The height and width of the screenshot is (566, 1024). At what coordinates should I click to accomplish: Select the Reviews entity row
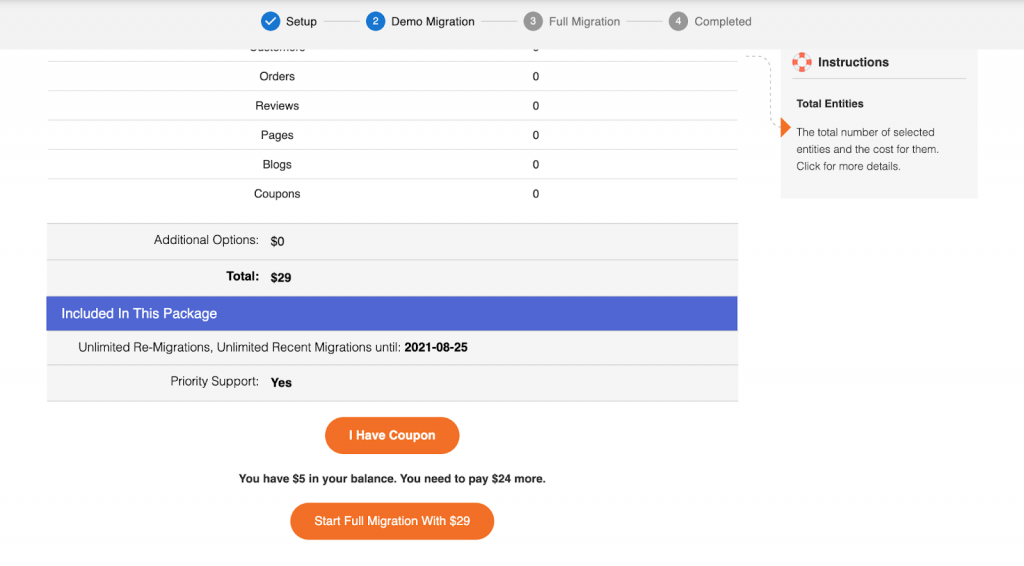[392, 106]
